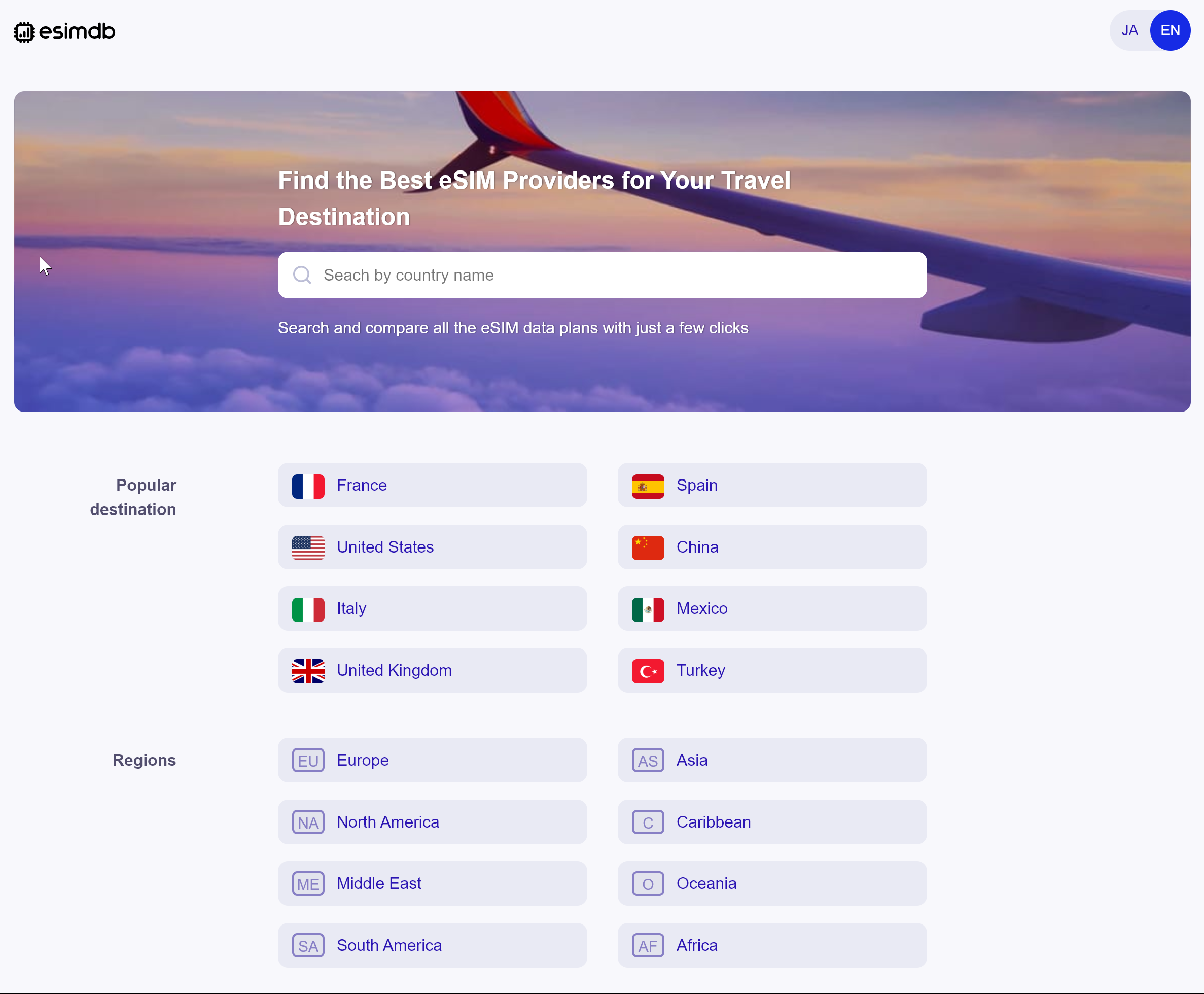Open the North America region
Screen dimensions: 1204x994
tap(432, 822)
